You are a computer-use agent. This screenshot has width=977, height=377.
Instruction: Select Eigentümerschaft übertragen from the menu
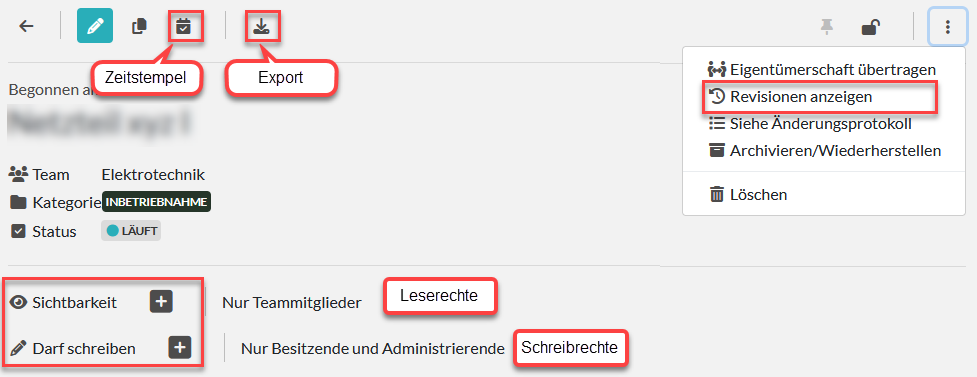coord(822,69)
